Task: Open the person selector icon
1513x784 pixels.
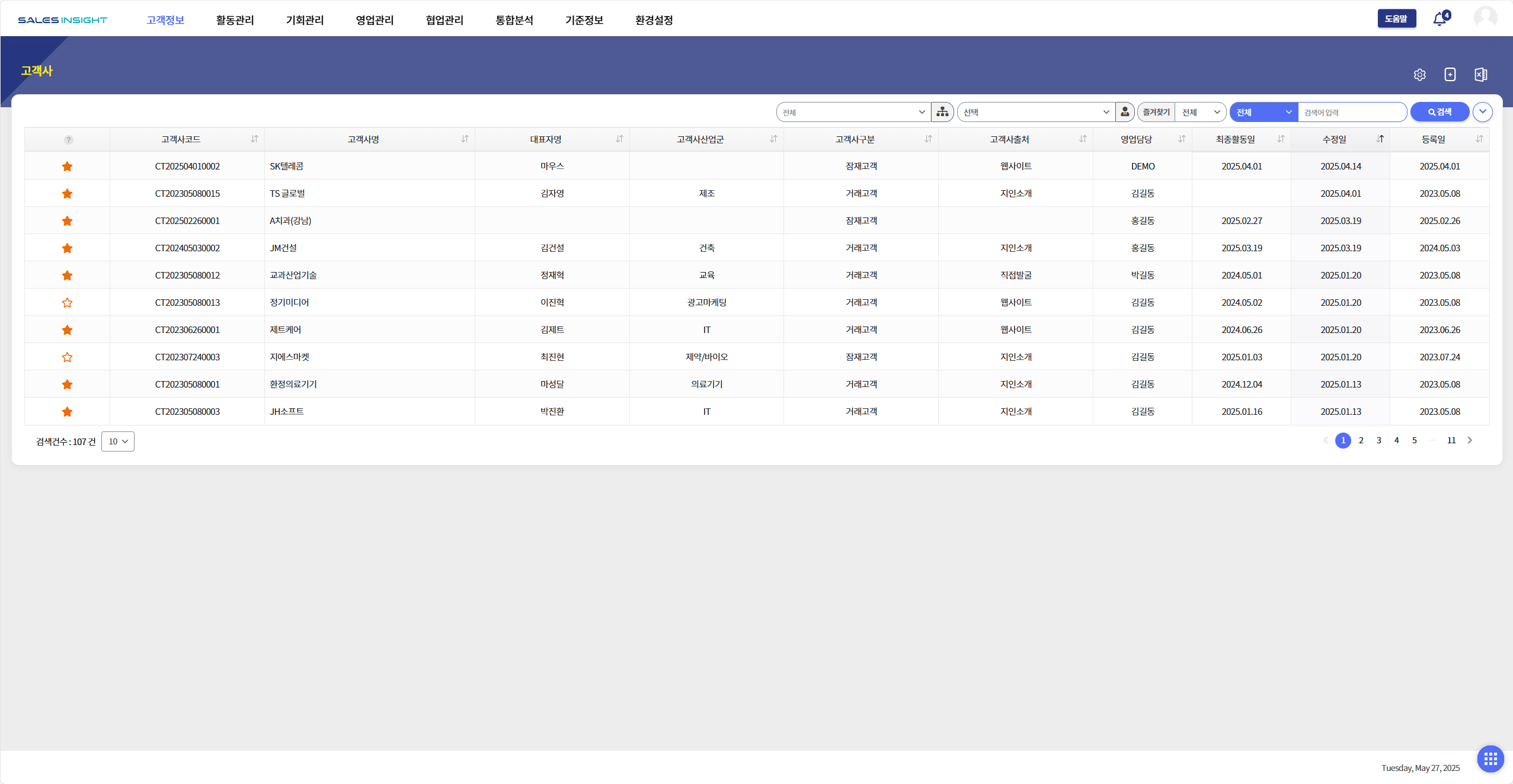Action: pos(1125,112)
